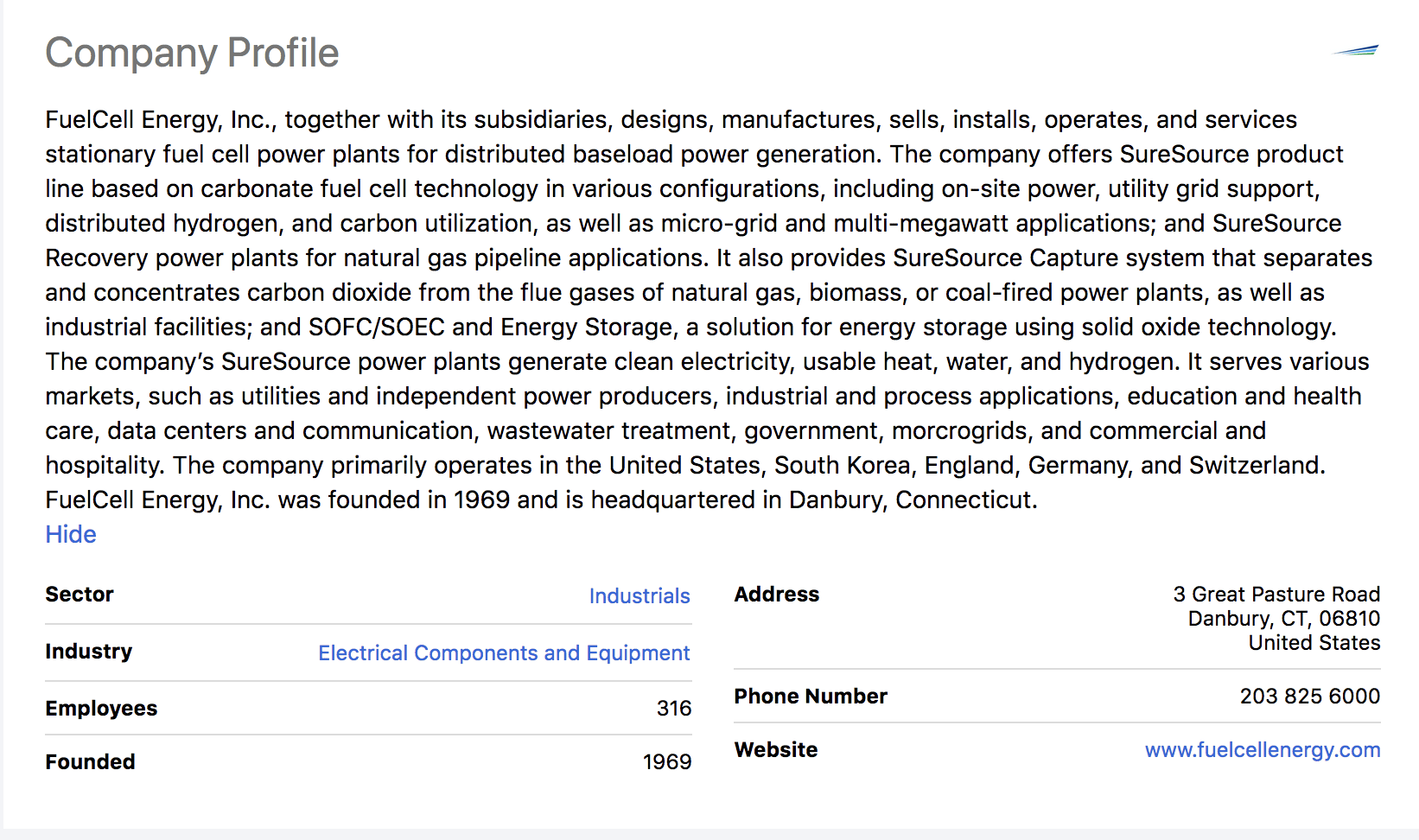
Task: Open the Industrials sector link
Action: pos(639,595)
